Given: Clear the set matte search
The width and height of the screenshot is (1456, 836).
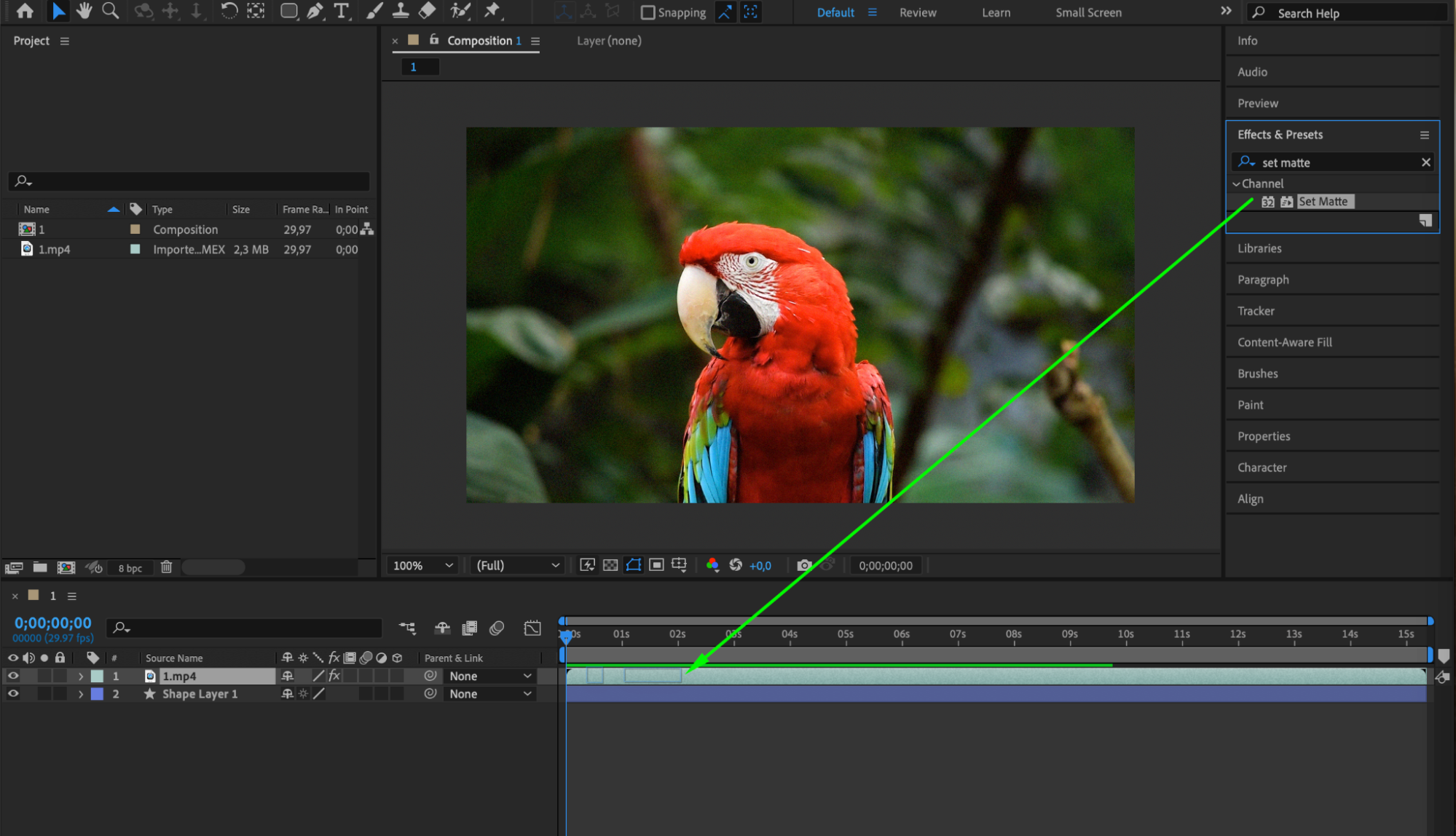Looking at the screenshot, I should 1425,162.
